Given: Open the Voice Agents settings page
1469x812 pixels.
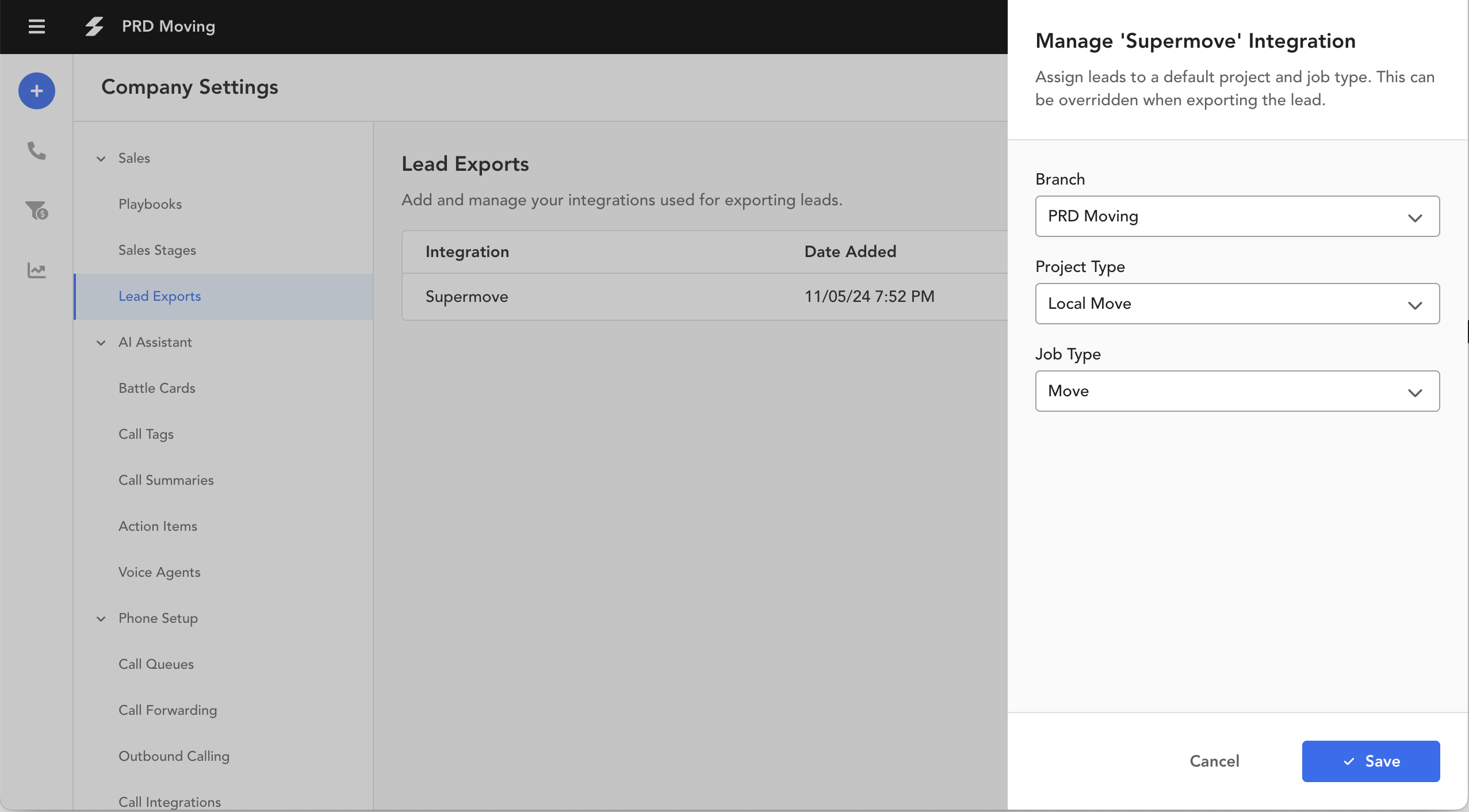Looking at the screenshot, I should pyautogui.click(x=159, y=572).
